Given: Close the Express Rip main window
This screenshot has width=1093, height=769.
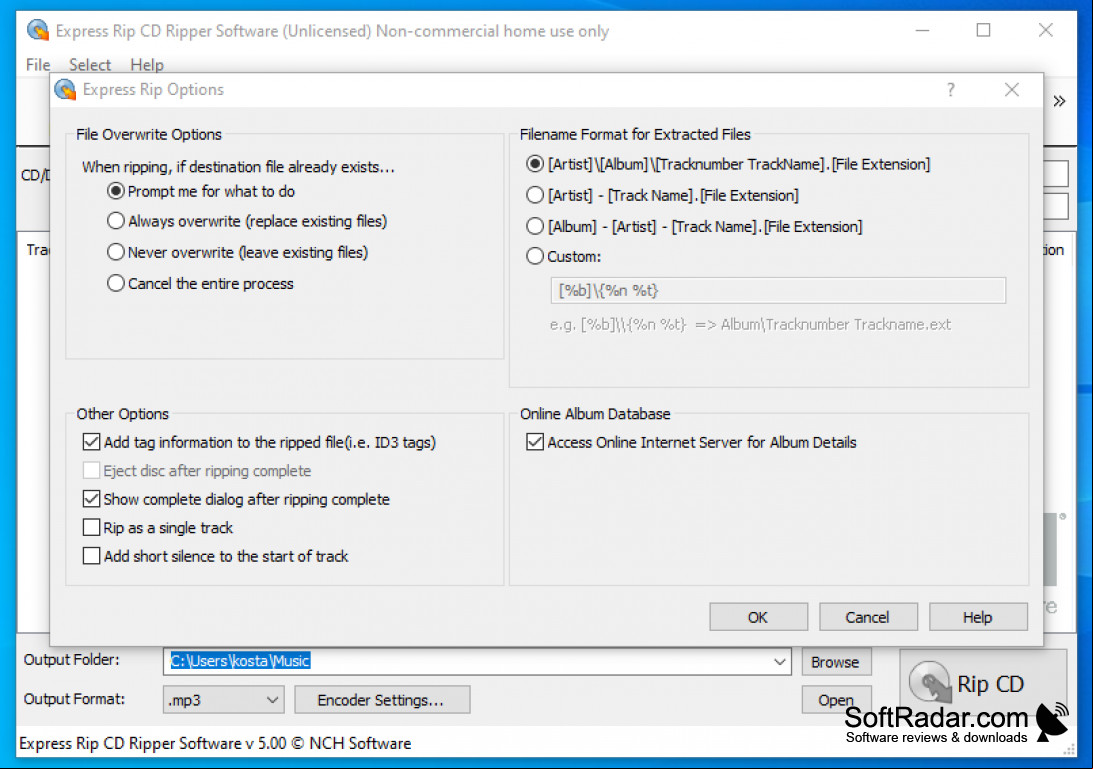Looking at the screenshot, I should pyautogui.click(x=1046, y=31).
